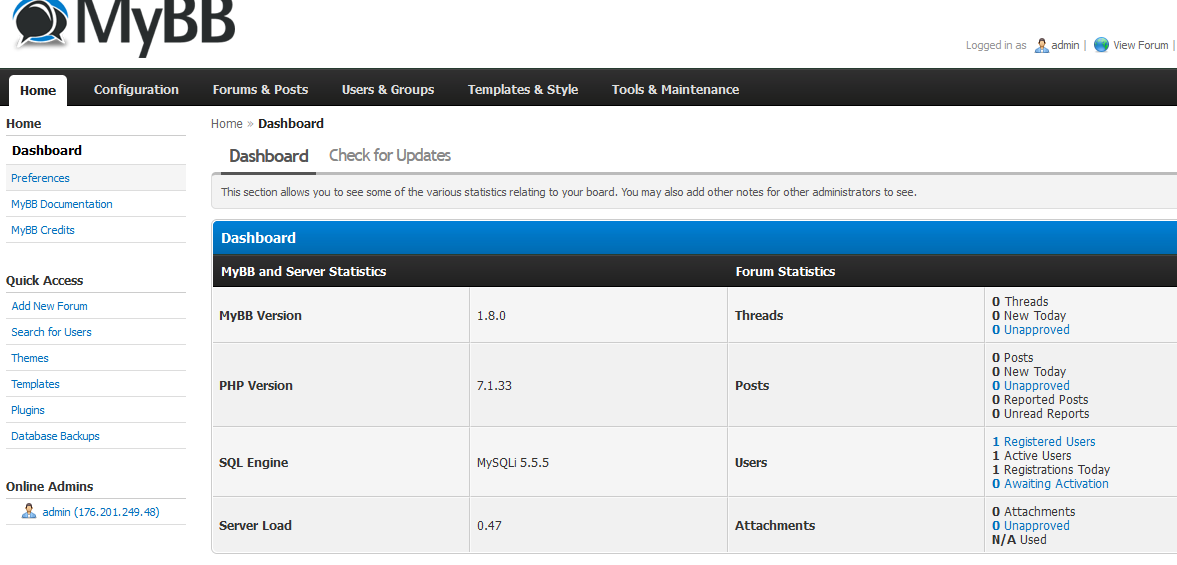Switch to Check for Updates tab
1177x565 pixels.
(390, 155)
